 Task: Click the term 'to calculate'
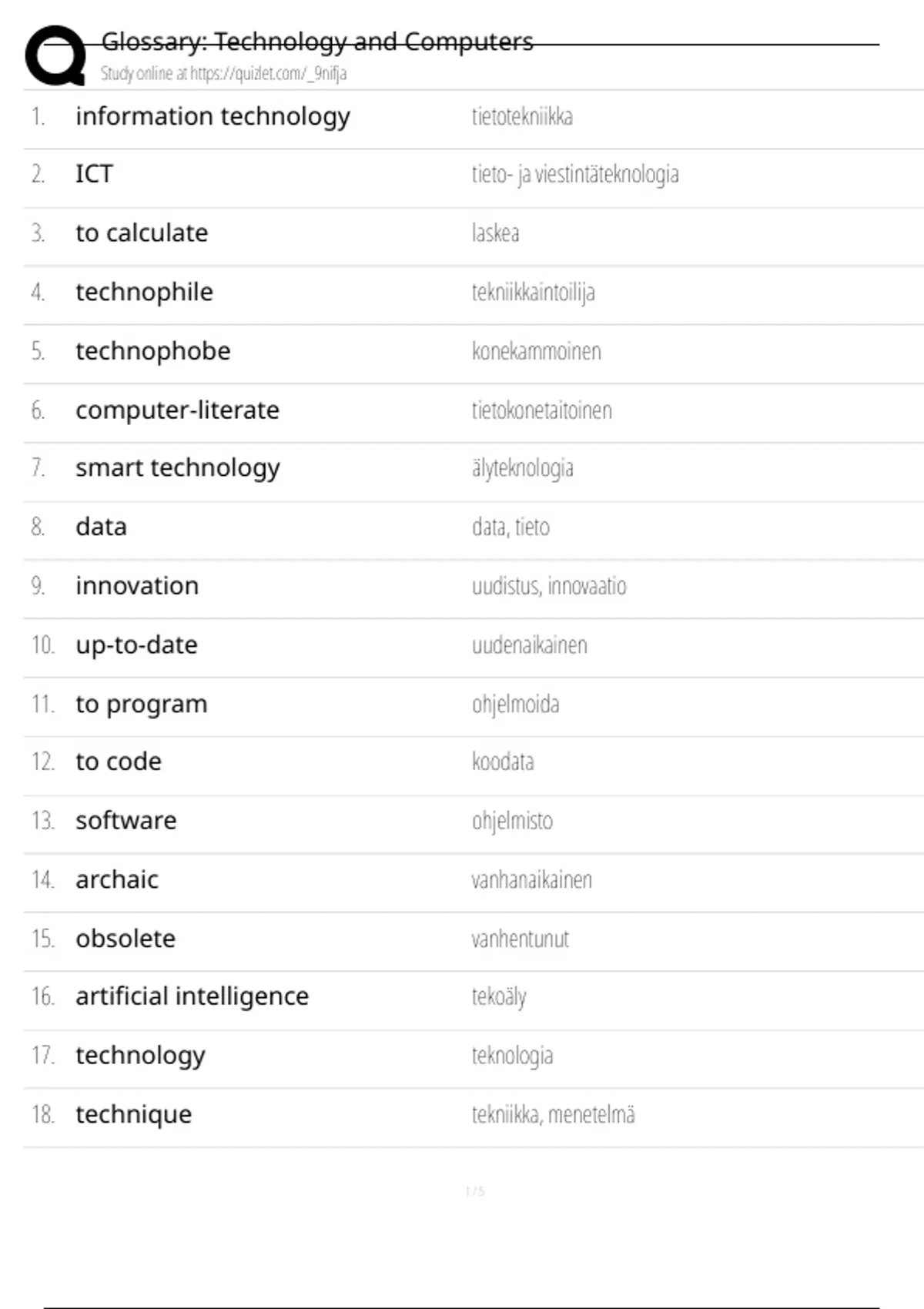(x=142, y=233)
